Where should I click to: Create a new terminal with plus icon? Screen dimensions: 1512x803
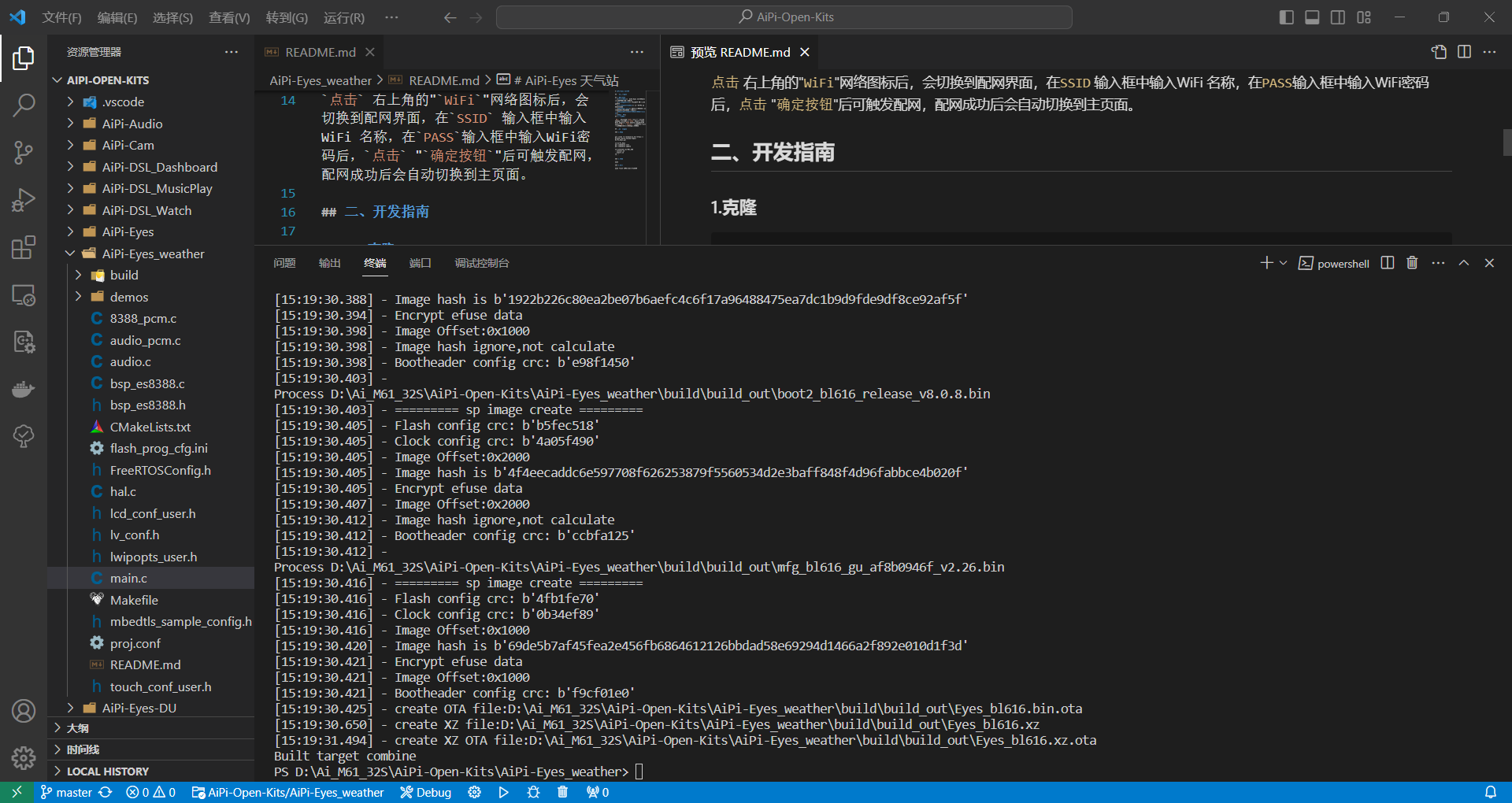[x=1266, y=263]
